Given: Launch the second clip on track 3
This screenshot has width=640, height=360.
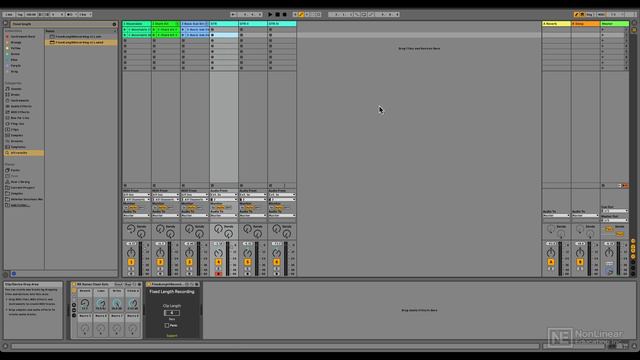Looking at the screenshot, I should point(183,35).
